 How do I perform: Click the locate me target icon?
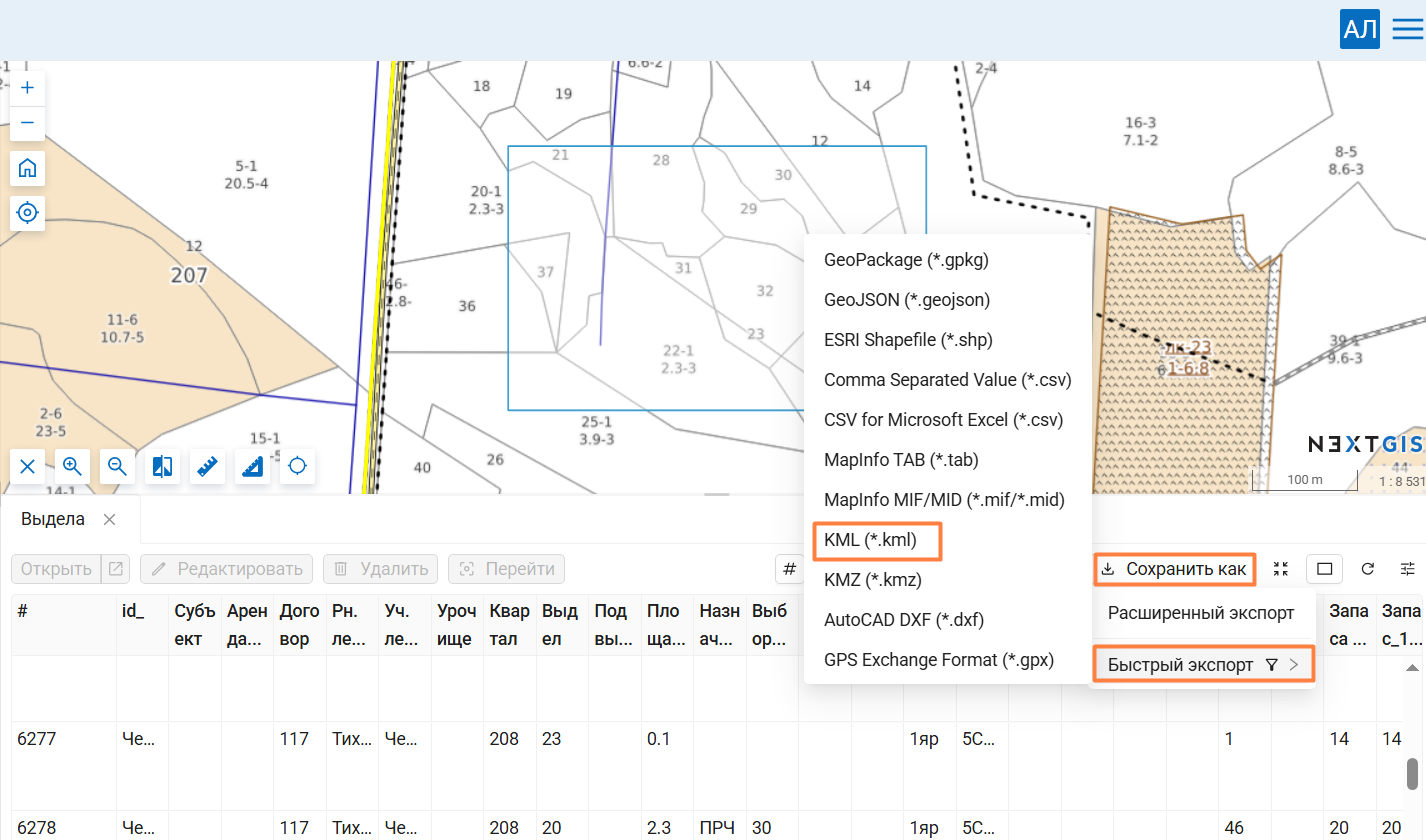click(27, 212)
